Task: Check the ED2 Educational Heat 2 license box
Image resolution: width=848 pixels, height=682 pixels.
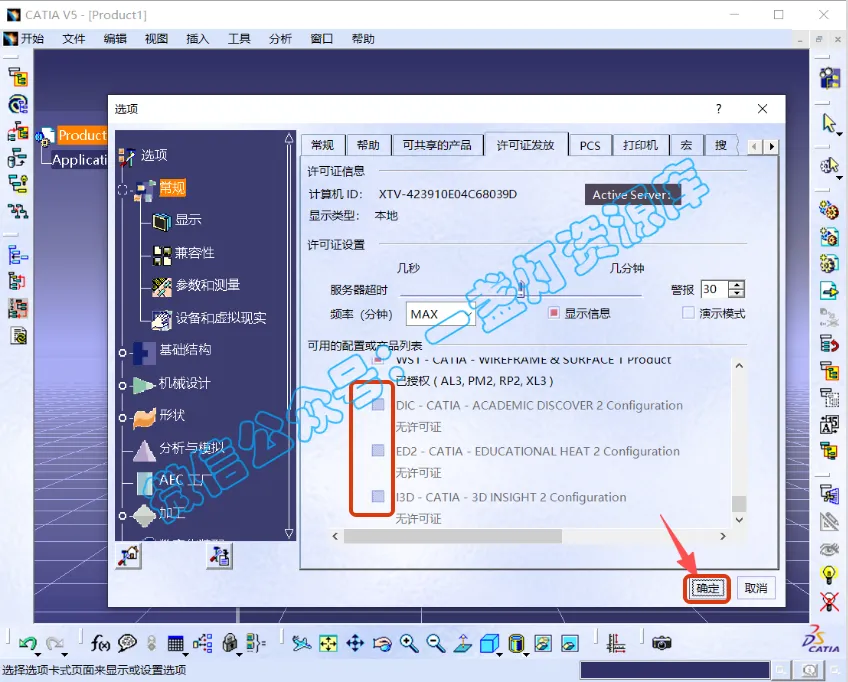Action: click(x=378, y=451)
